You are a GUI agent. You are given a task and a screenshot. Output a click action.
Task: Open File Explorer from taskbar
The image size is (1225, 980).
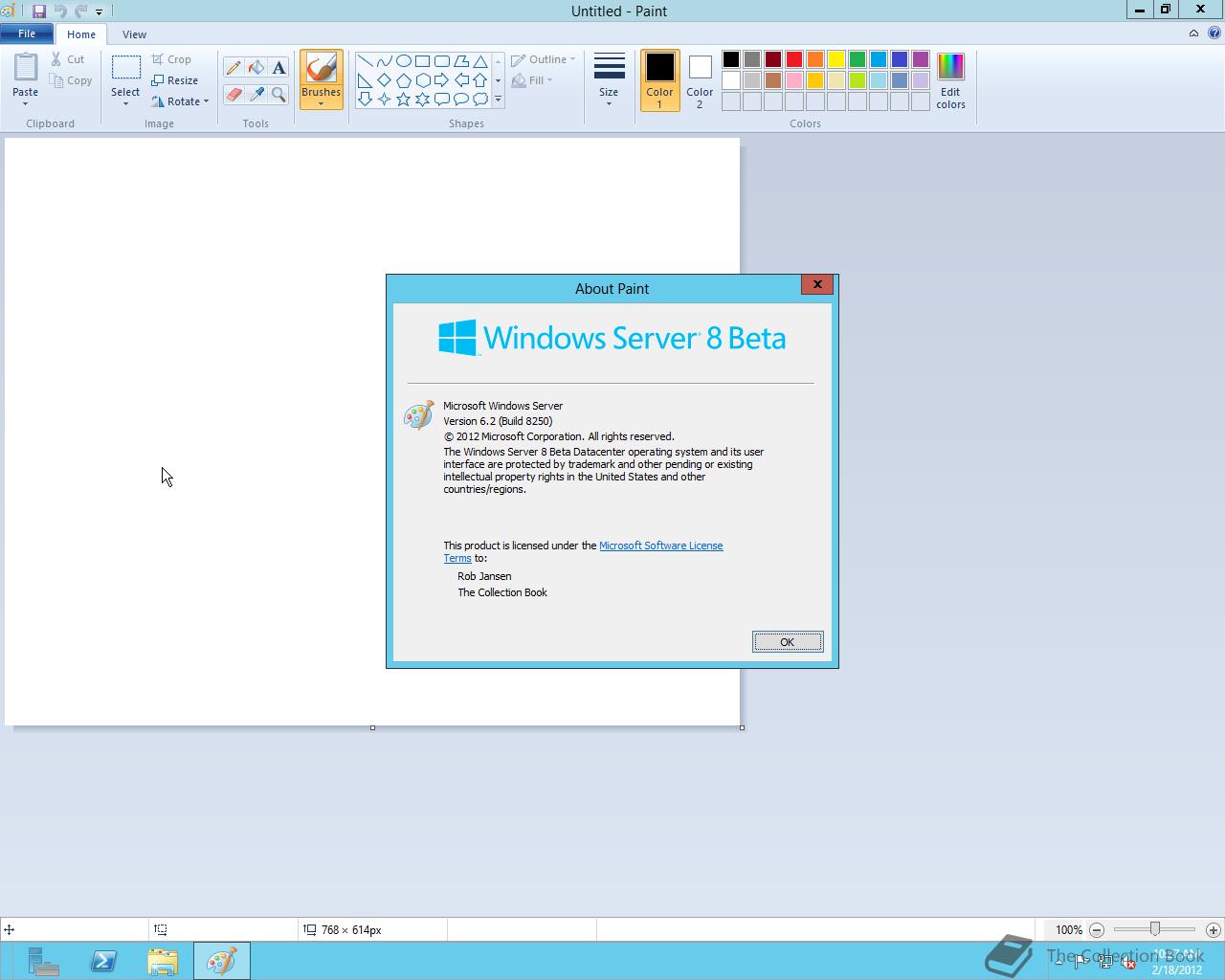(x=163, y=961)
